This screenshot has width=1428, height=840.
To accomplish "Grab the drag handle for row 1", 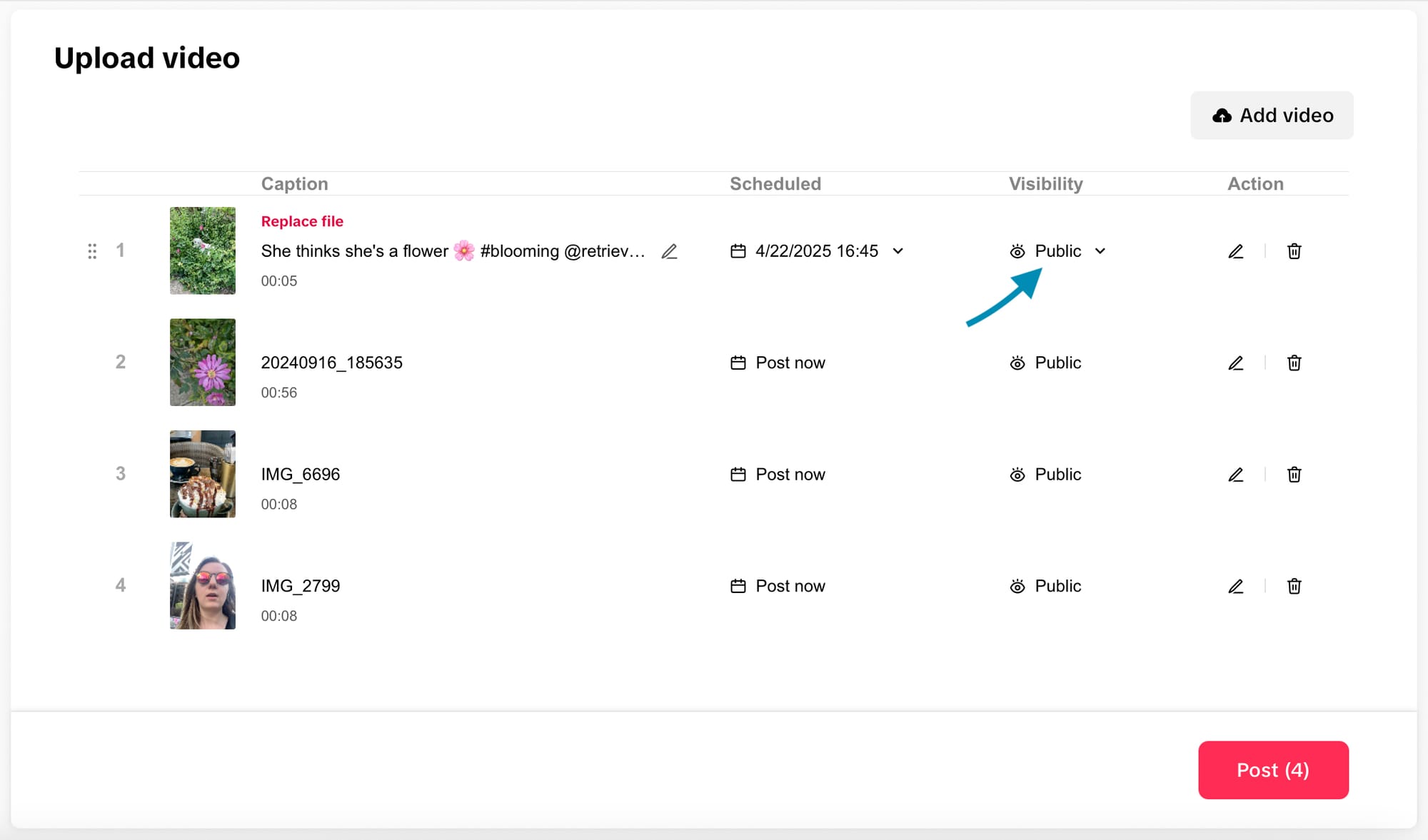I will (92, 251).
